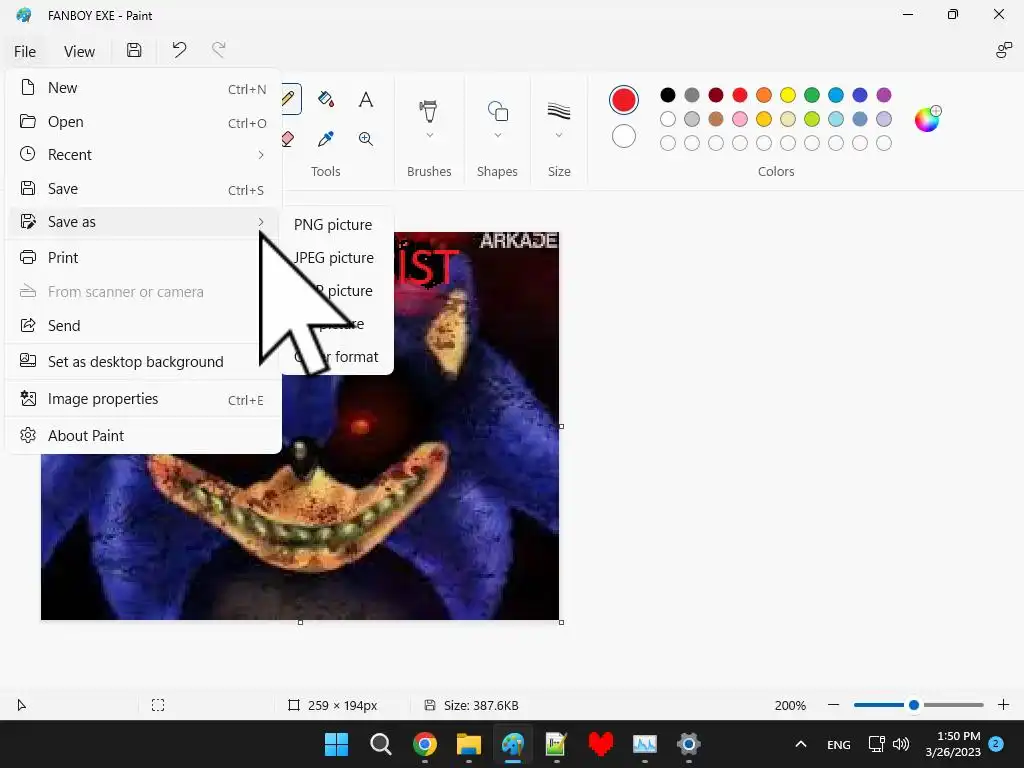Open the Edit colors wheel
The image size is (1024, 768).
(x=927, y=119)
